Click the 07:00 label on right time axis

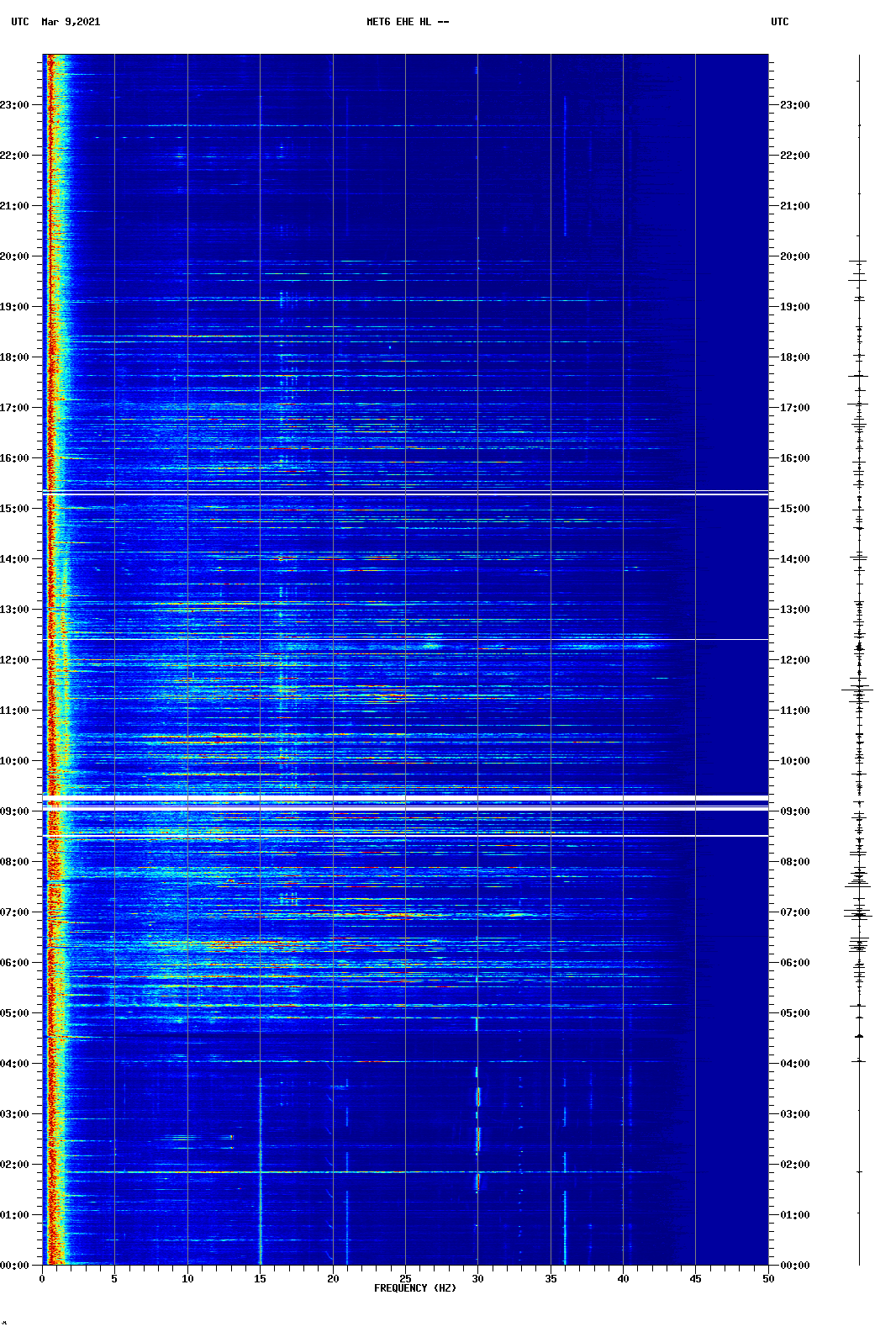point(794,912)
